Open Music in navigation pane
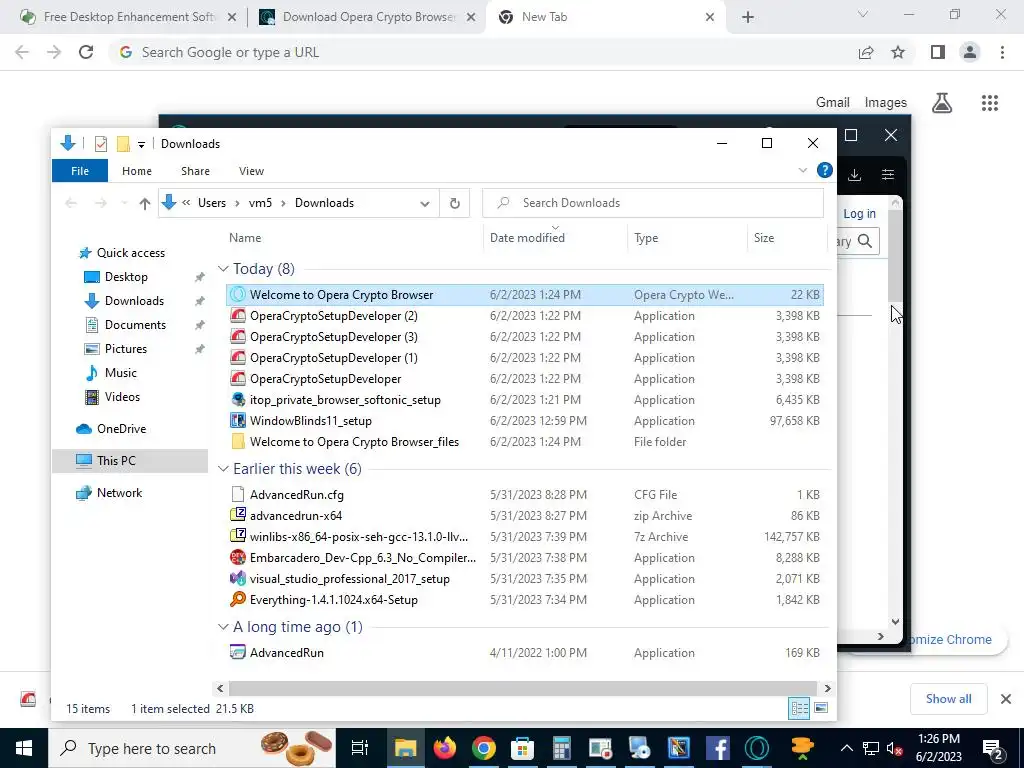 tap(121, 373)
